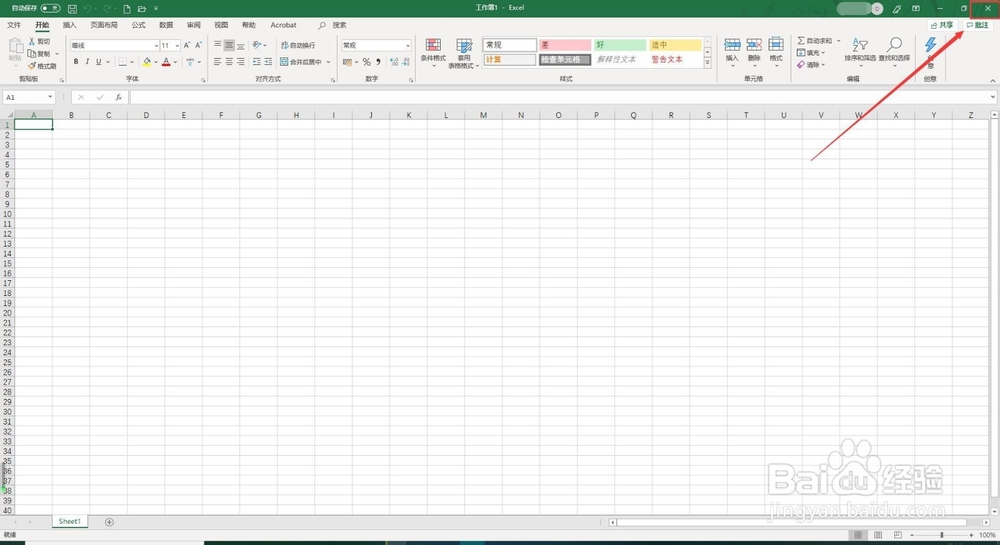Open the Borders dropdown arrow
This screenshot has height=545, width=1000.
coord(132,62)
